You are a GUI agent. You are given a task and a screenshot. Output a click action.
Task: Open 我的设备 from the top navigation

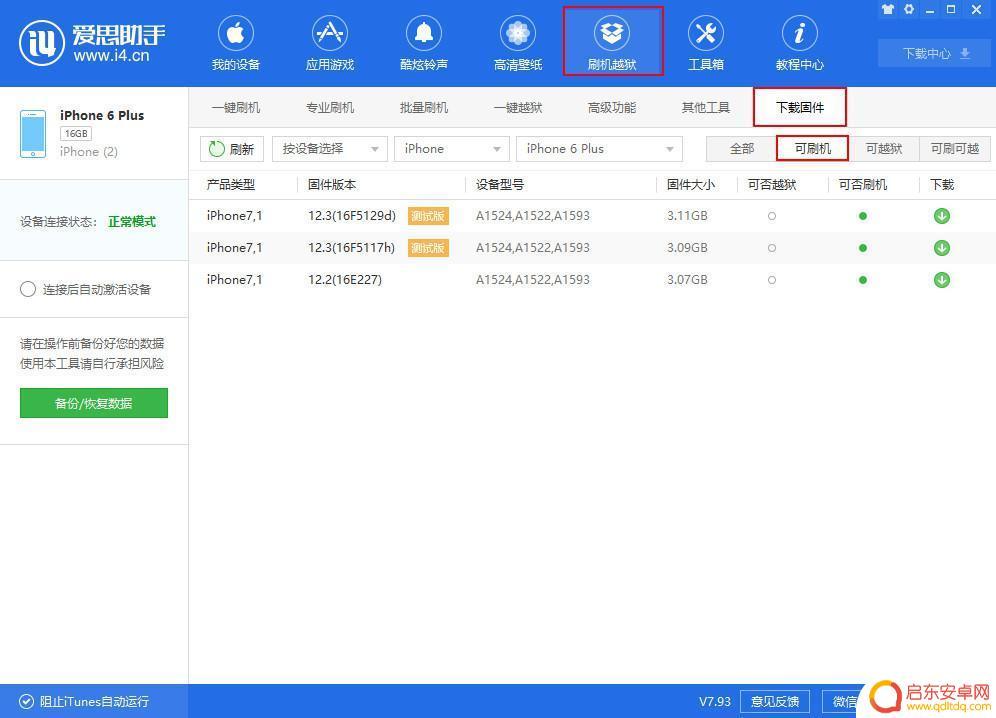pyautogui.click(x=236, y=43)
